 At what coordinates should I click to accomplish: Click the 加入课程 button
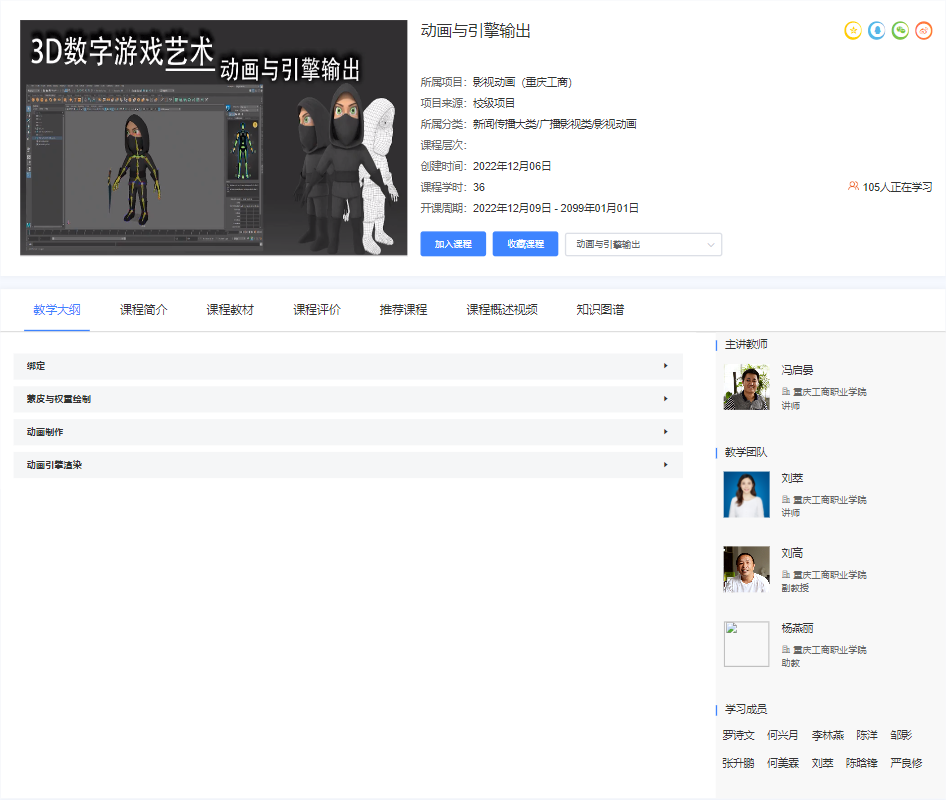pyautogui.click(x=453, y=244)
